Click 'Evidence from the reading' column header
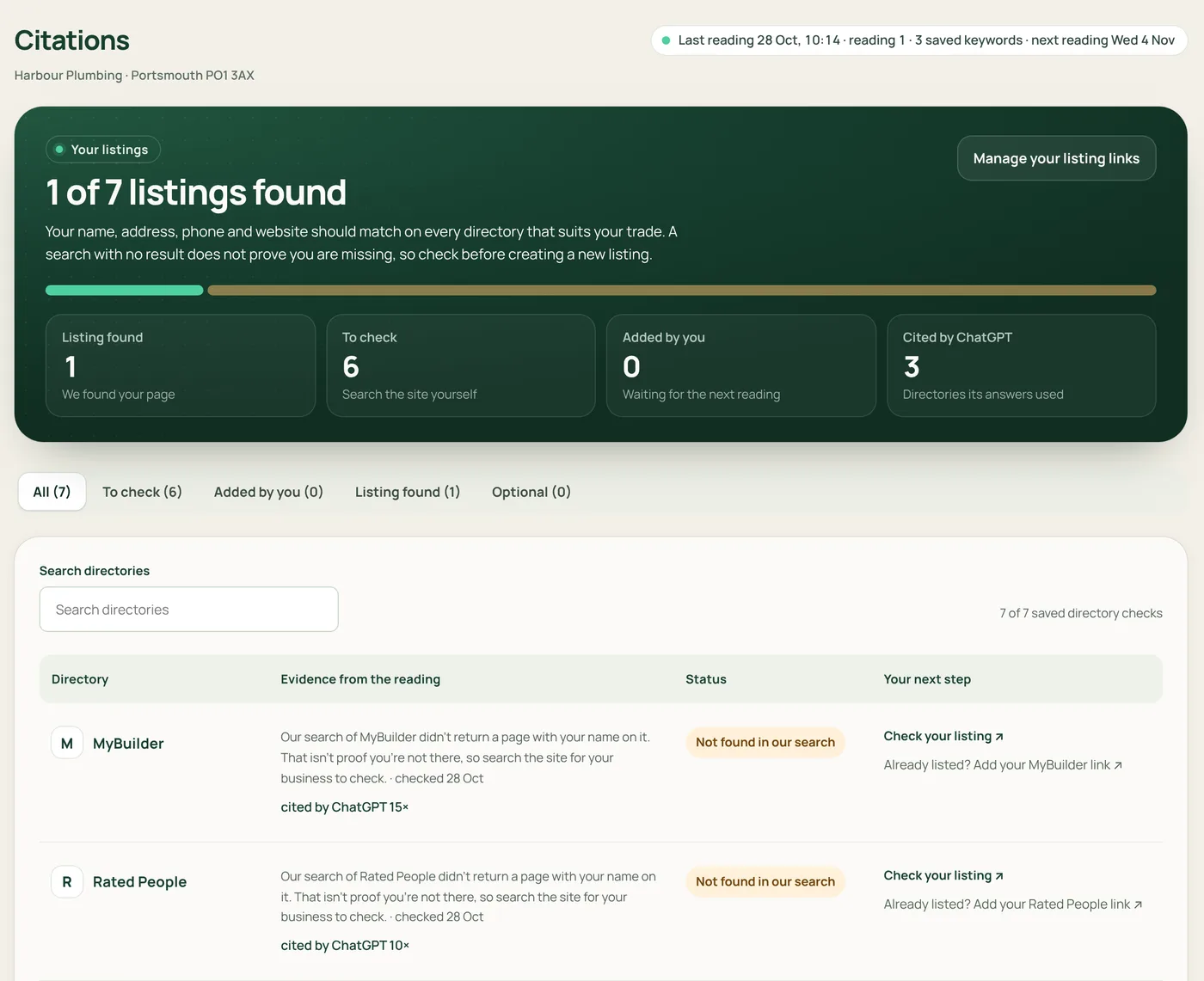Image resolution: width=1204 pixels, height=981 pixels. click(360, 679)
